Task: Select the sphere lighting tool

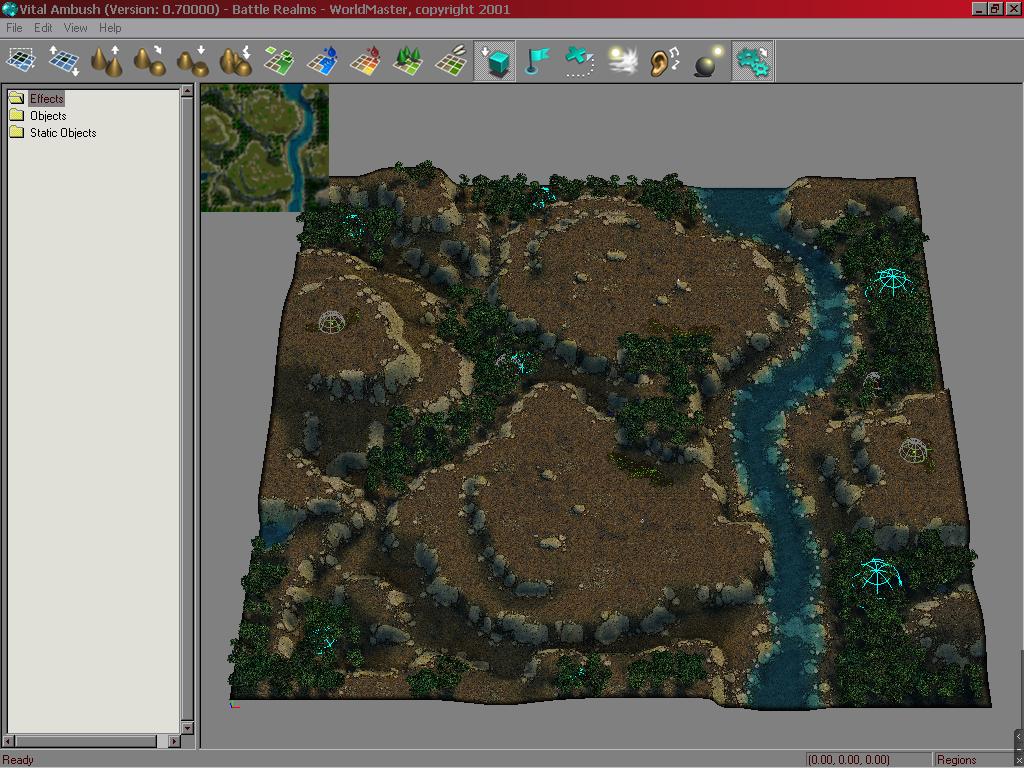Action: pyautogui.click(x=709, y=61)
